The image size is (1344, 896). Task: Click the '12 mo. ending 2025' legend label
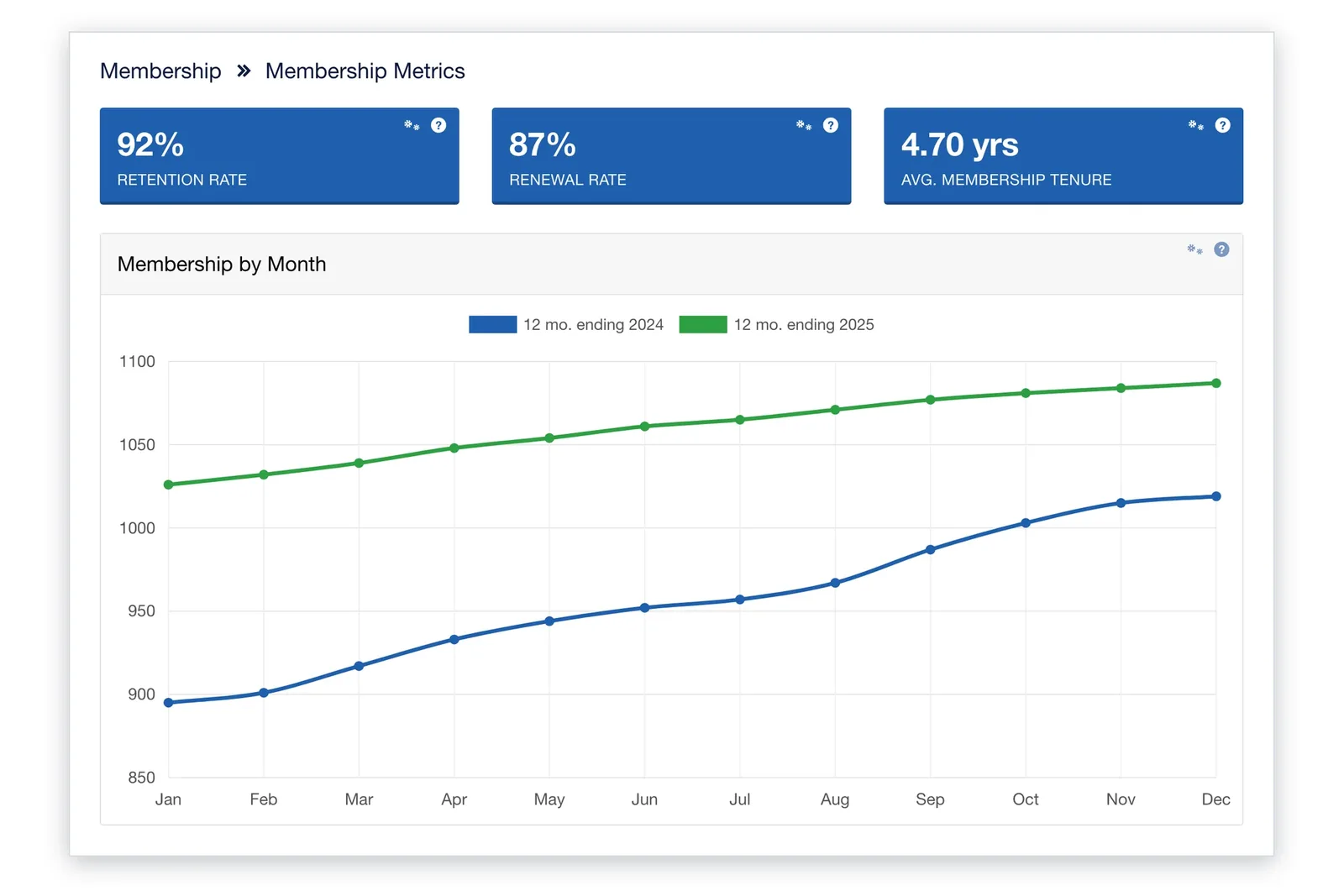point(804,324)
